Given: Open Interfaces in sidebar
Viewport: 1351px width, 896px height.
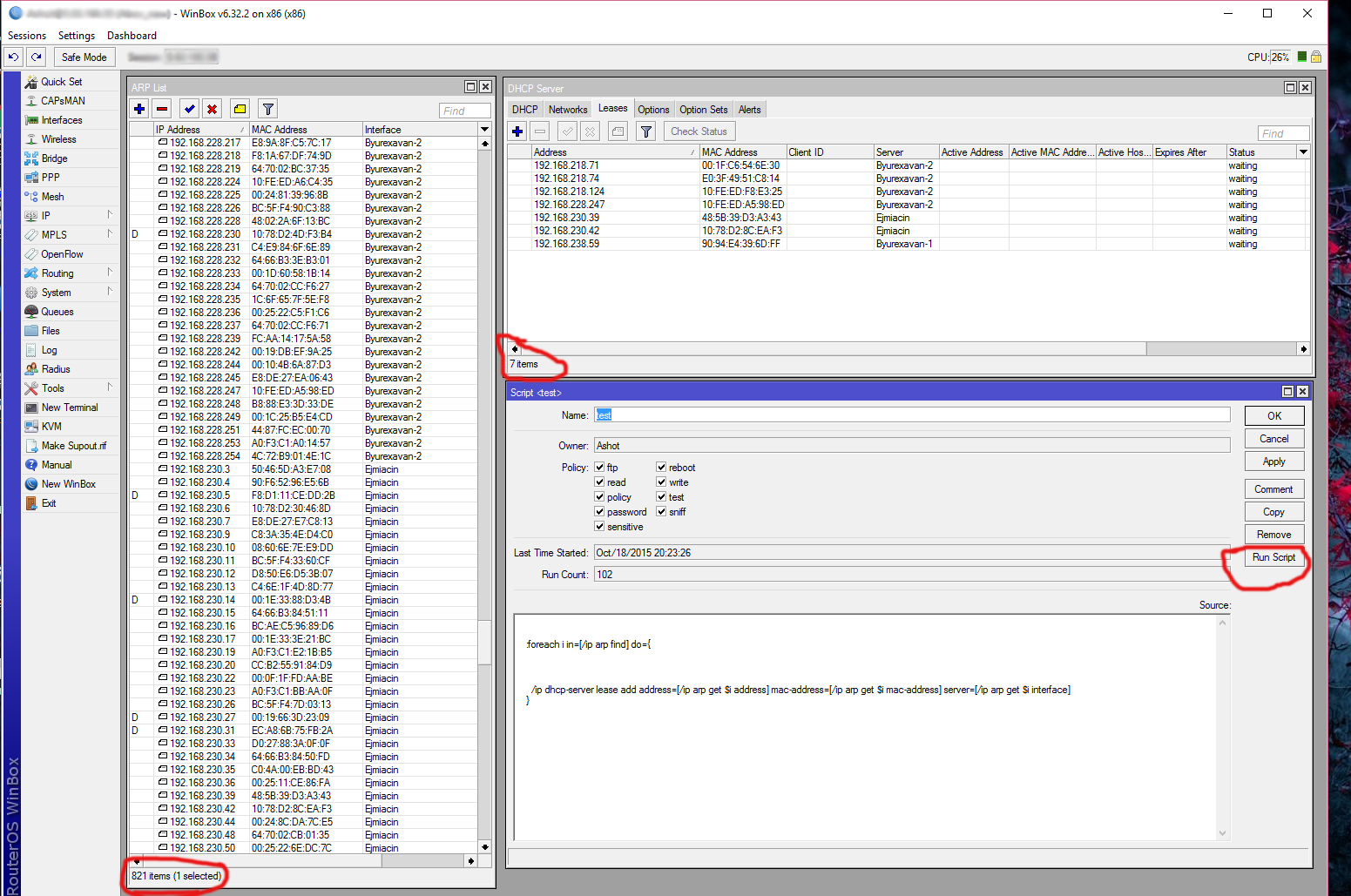Looking at the screenshot, I should tap(62, 120).
